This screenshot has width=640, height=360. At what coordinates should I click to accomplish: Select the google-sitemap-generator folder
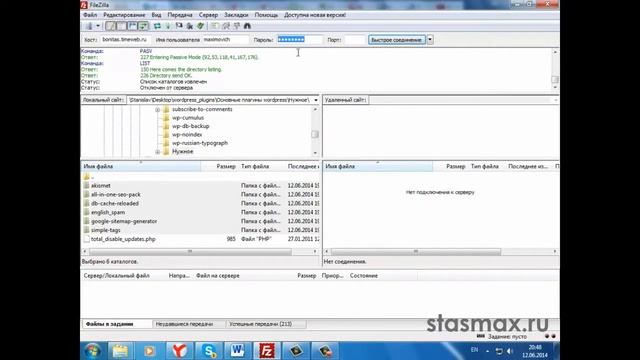(124, 222)
